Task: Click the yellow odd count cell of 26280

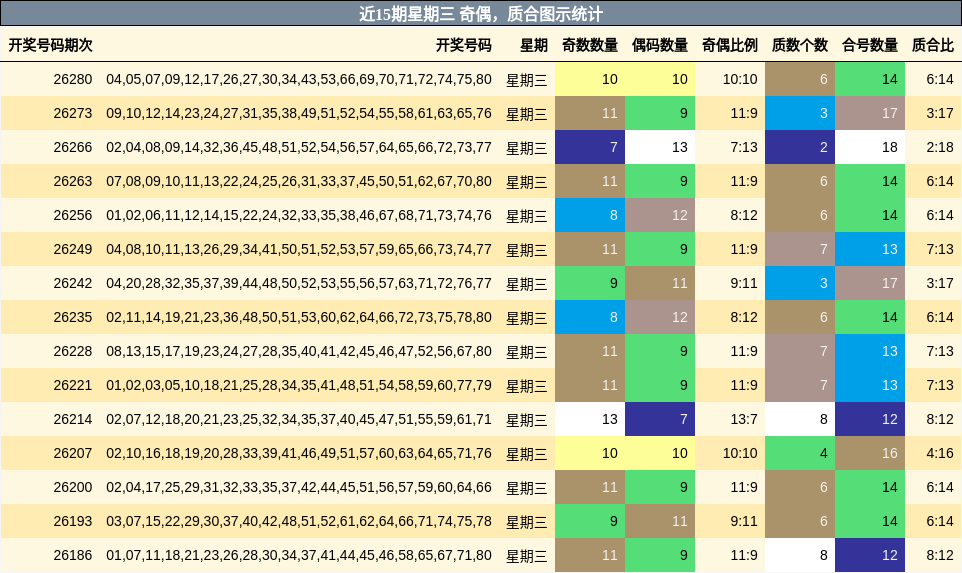Action: coord(590,79)
